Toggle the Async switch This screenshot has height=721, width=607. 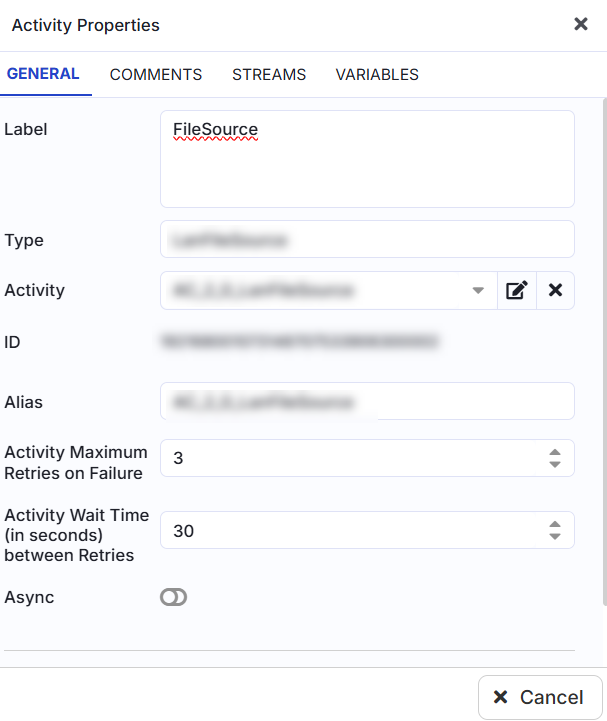click(x=173, y=597)
